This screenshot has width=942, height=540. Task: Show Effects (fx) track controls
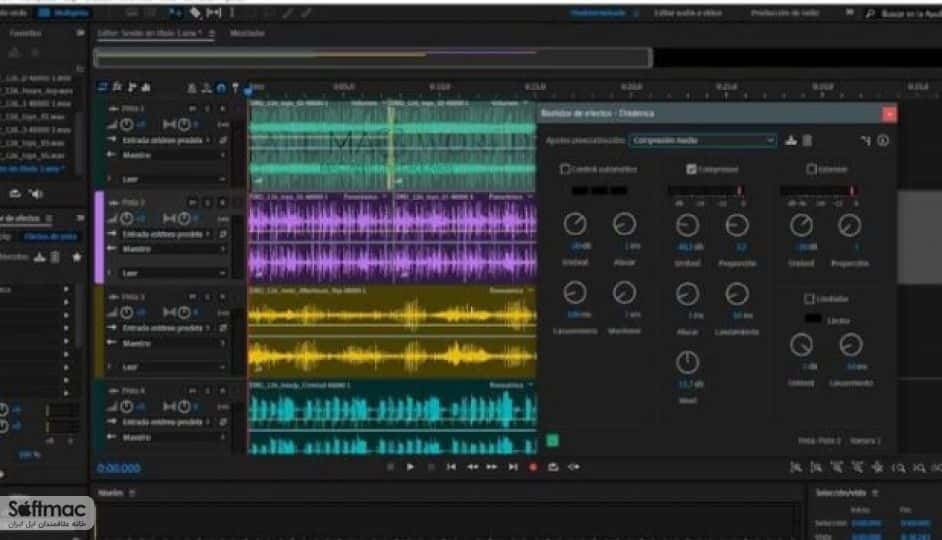[117, 88]
